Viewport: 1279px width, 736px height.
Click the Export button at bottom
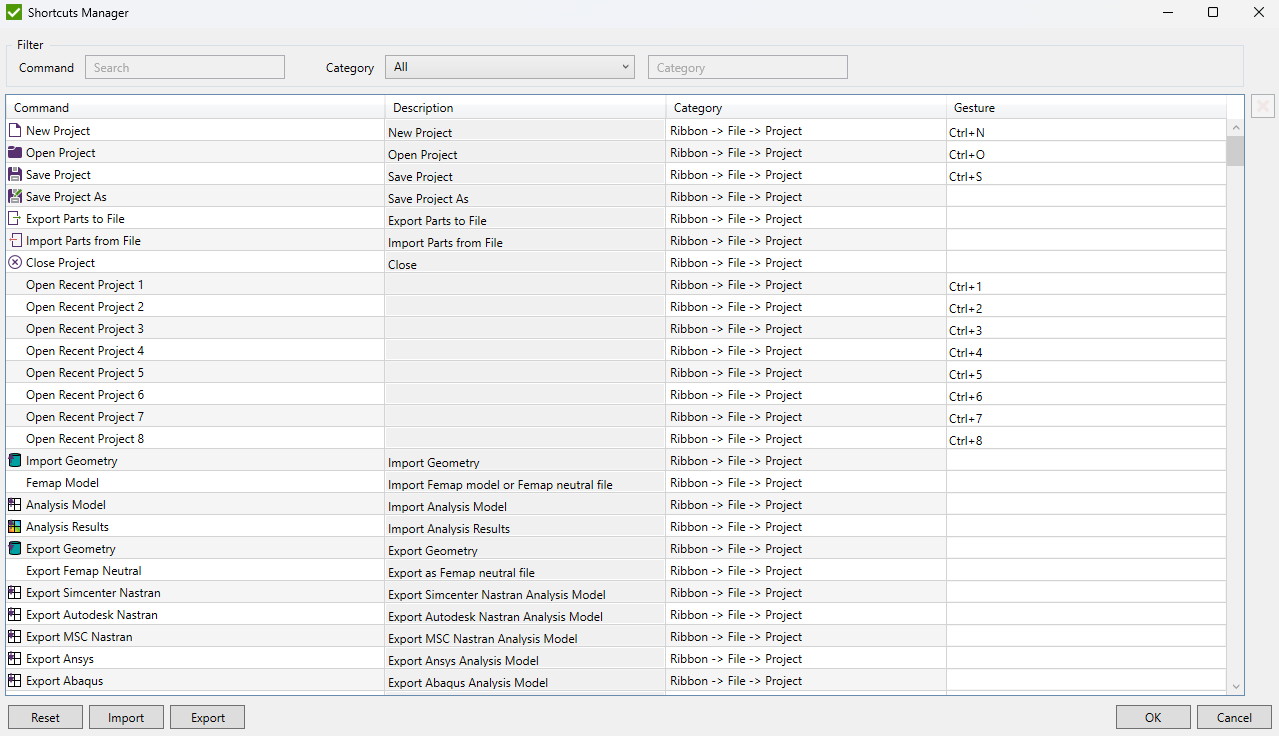click(207, 717)
